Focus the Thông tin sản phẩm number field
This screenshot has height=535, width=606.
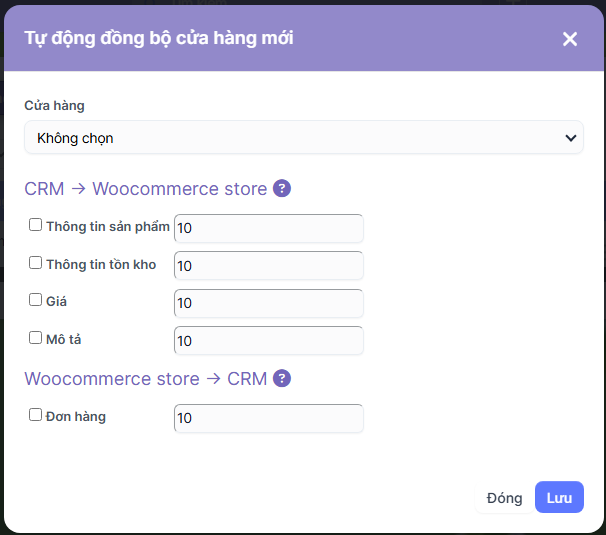268,228
